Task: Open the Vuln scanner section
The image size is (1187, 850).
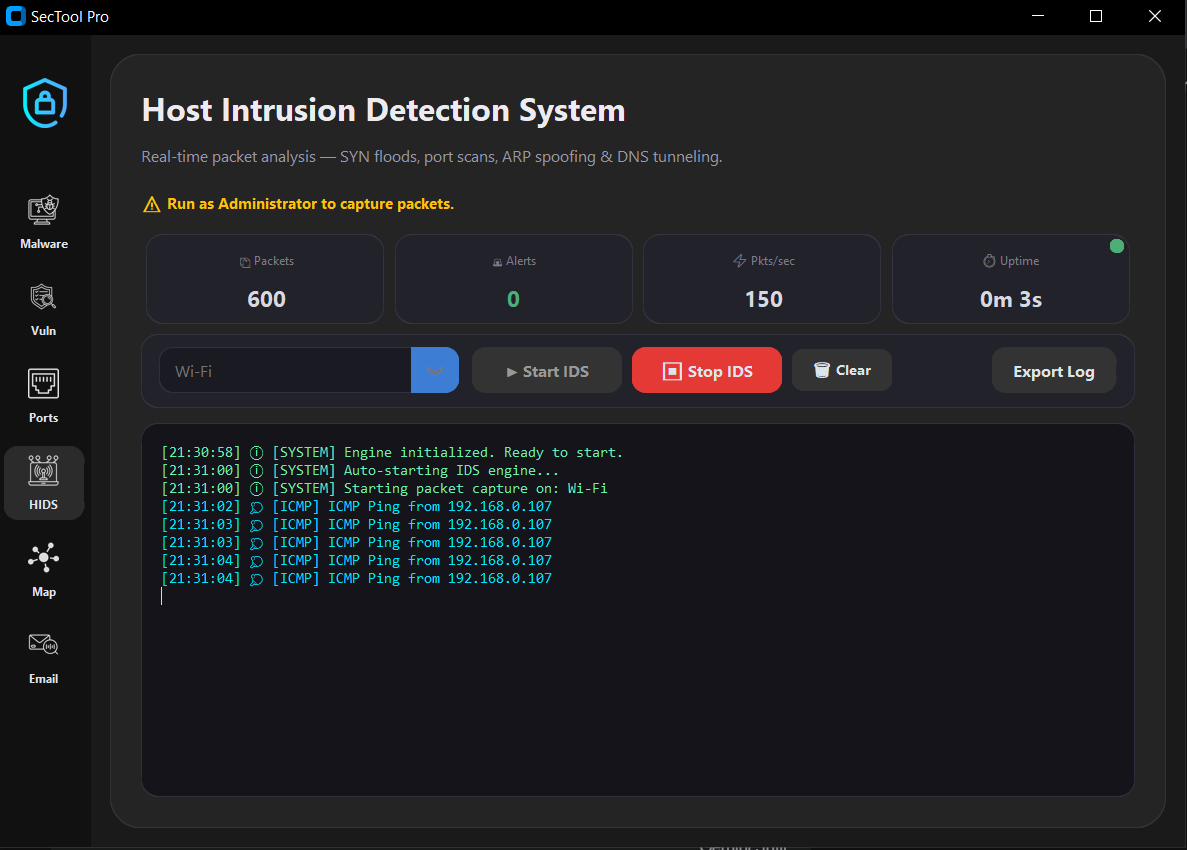Action: point(44,309)
